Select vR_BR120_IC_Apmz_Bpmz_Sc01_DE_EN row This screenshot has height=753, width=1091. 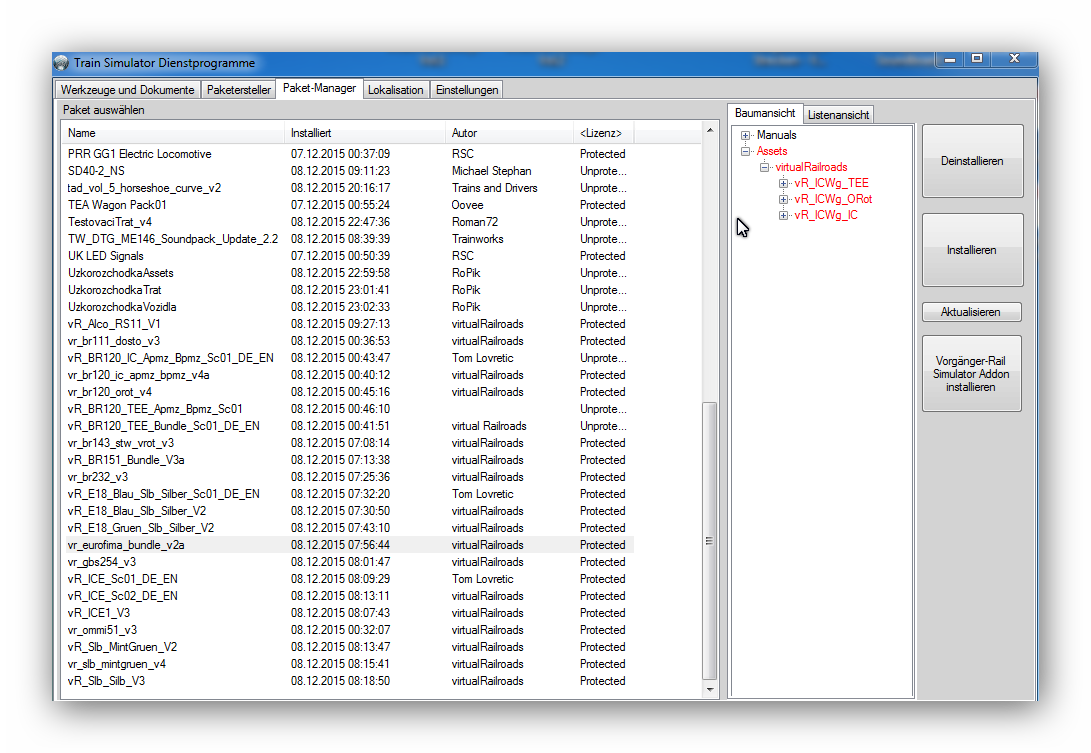(x=348, y=358)
